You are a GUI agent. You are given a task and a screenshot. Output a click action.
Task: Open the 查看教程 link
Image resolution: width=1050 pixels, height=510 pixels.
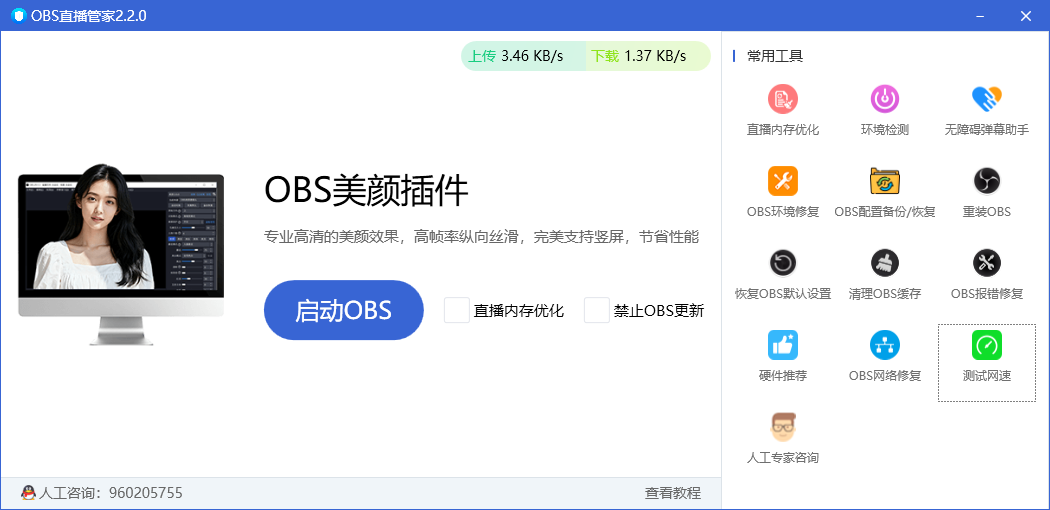pos(673,493)
